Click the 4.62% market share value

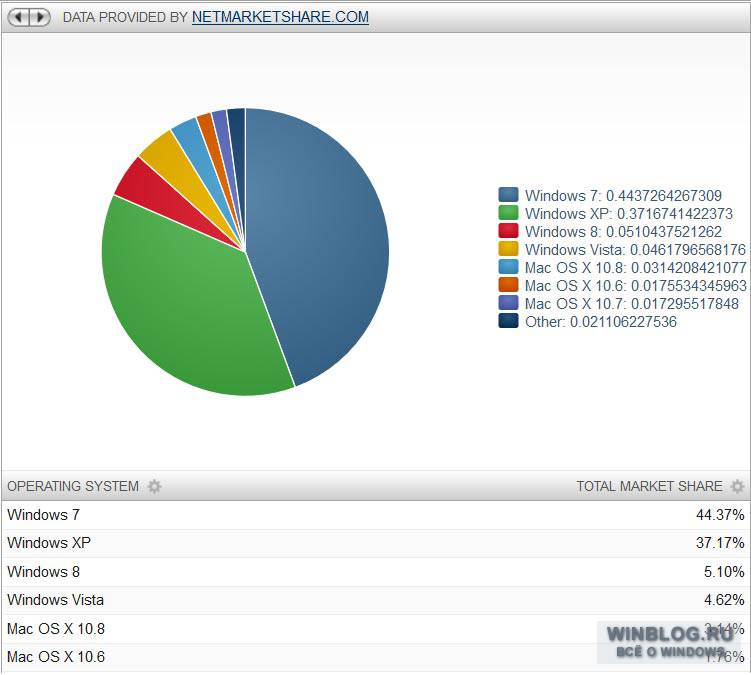point(724,600)
